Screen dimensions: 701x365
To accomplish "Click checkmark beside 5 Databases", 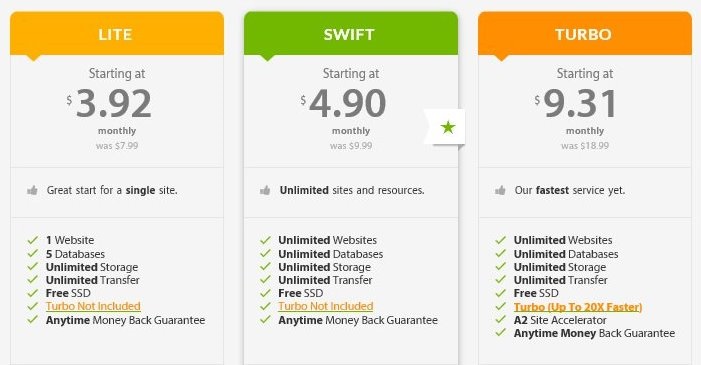I will click(x=33, y=254).
